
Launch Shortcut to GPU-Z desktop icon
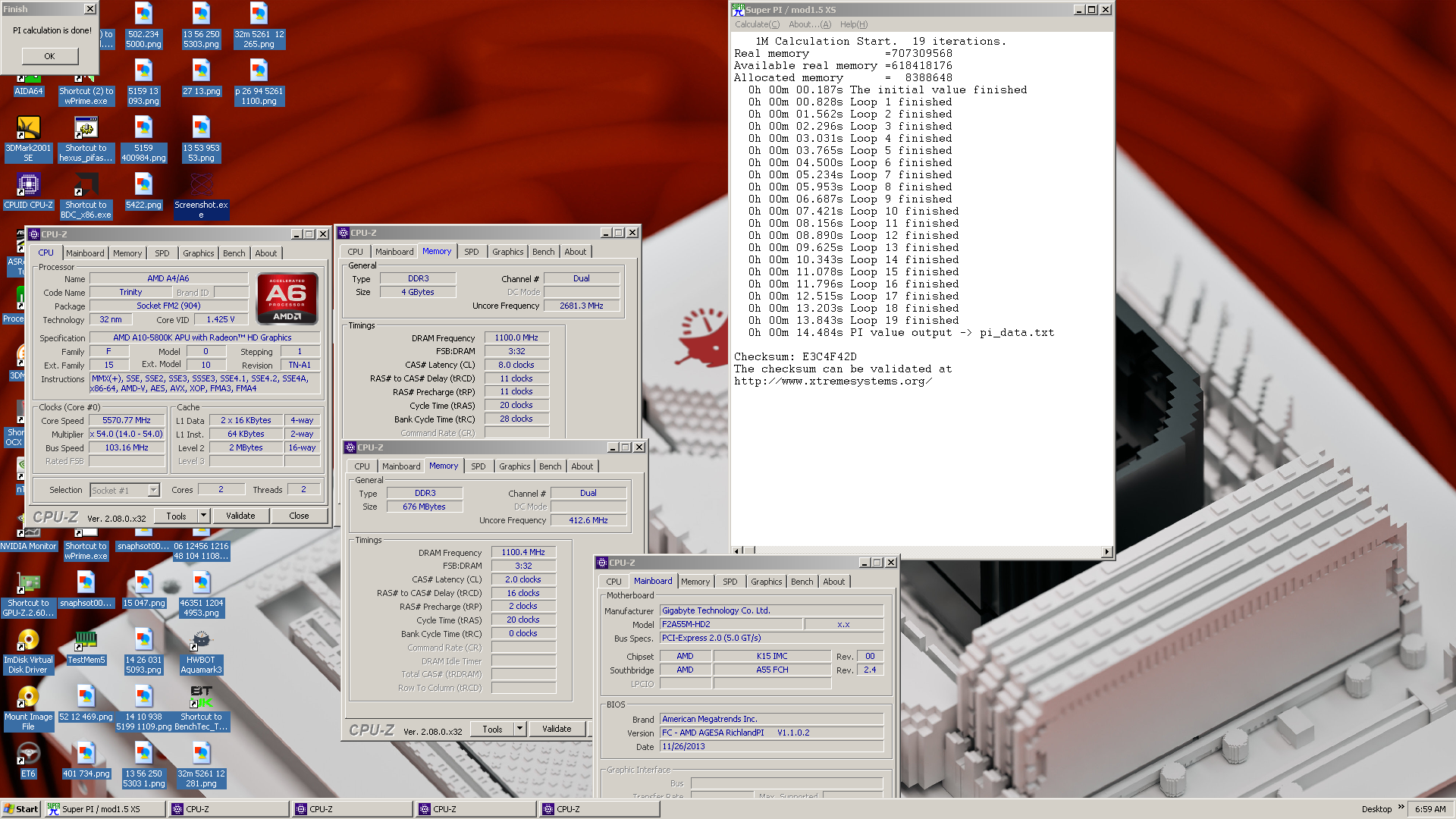28,595
